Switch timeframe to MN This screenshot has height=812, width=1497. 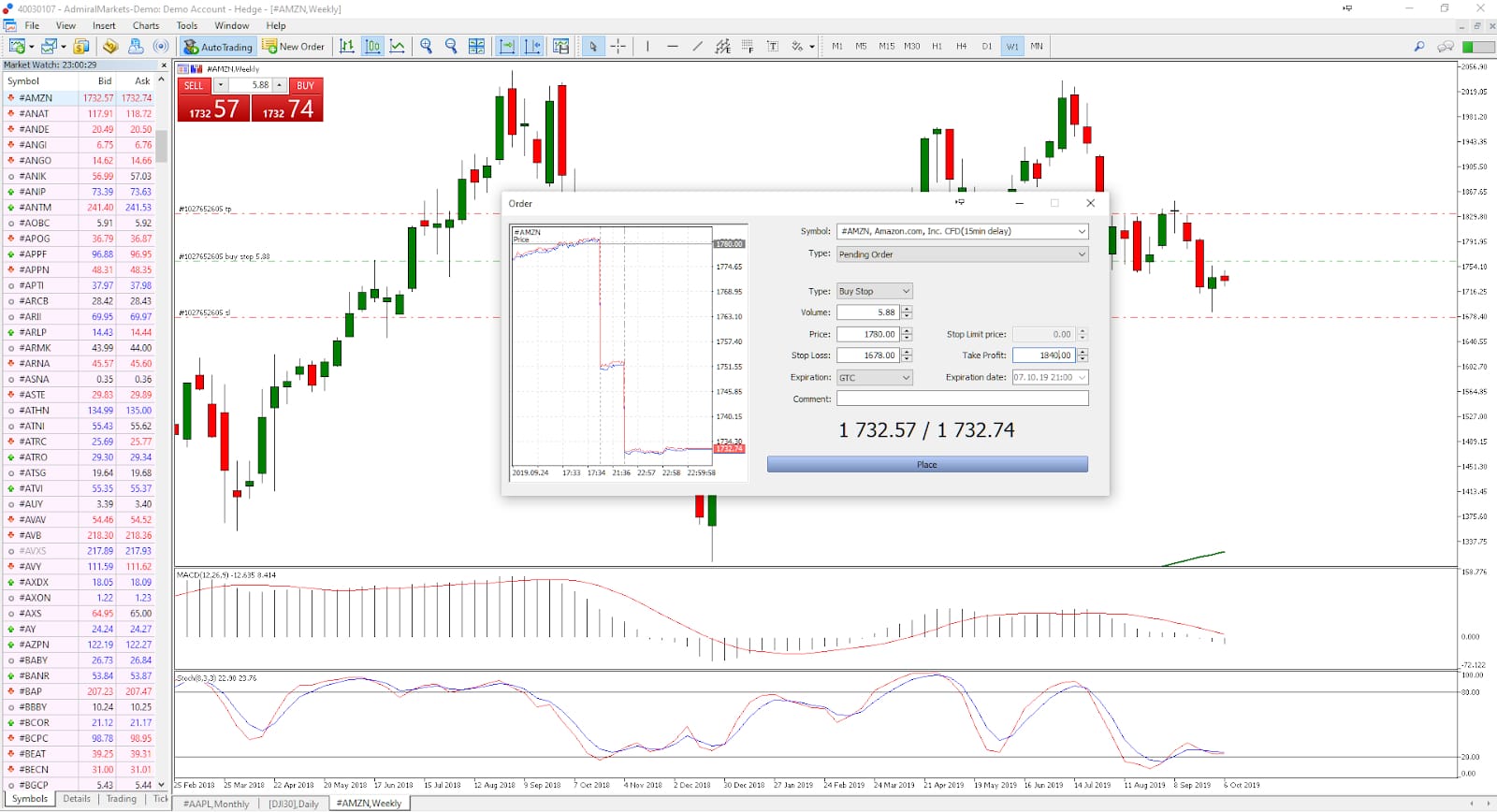1037,46
